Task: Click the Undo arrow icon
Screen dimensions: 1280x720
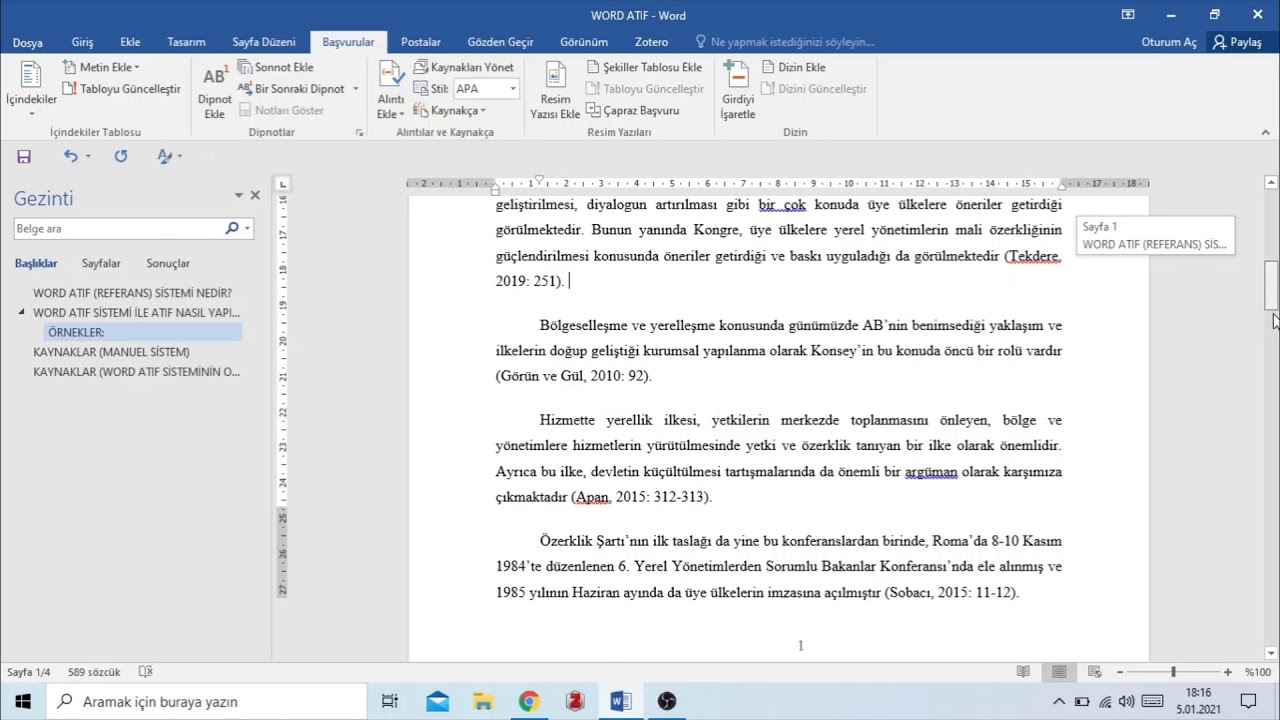Action: 70,156
